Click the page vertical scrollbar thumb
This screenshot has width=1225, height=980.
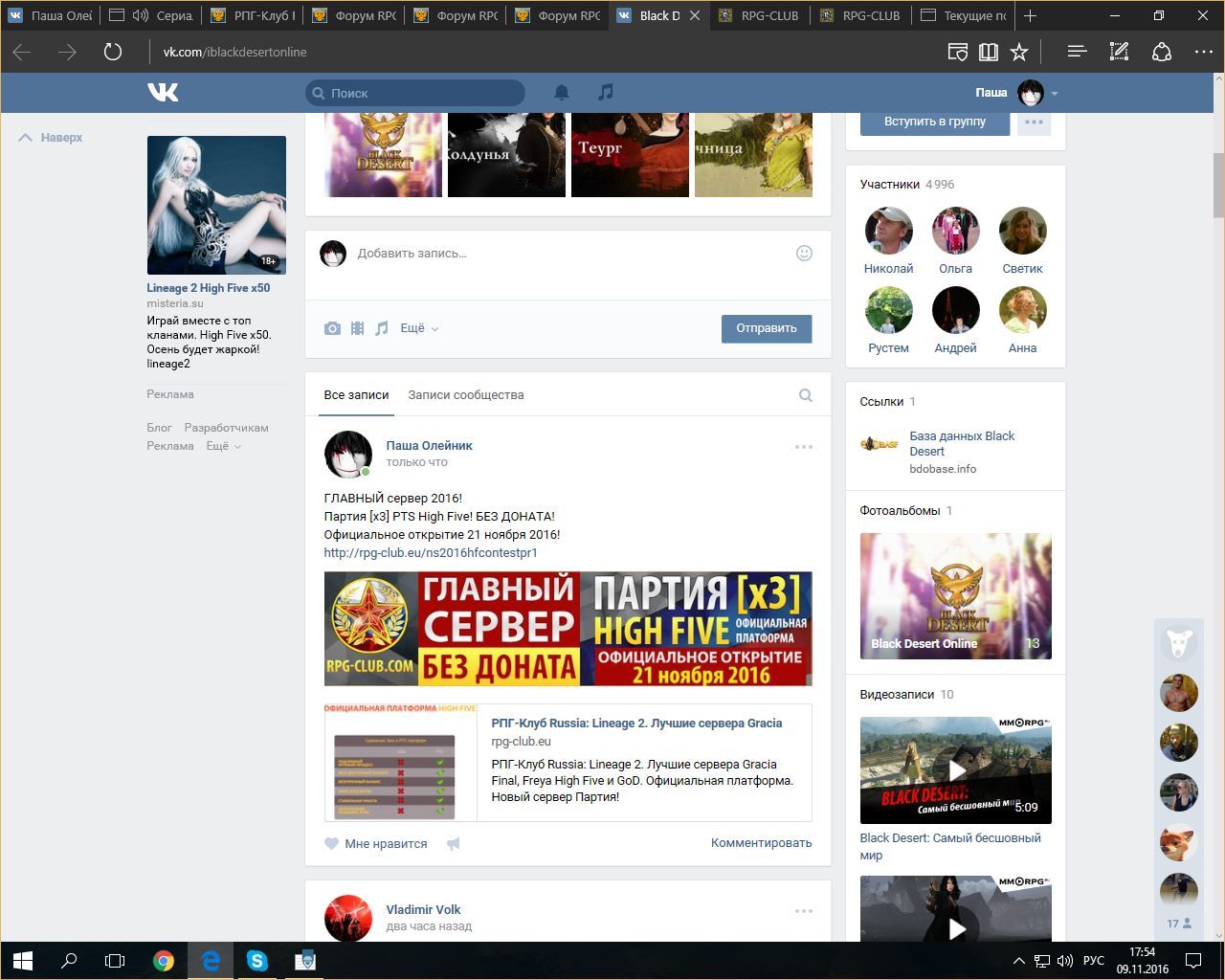[1218, 185]
